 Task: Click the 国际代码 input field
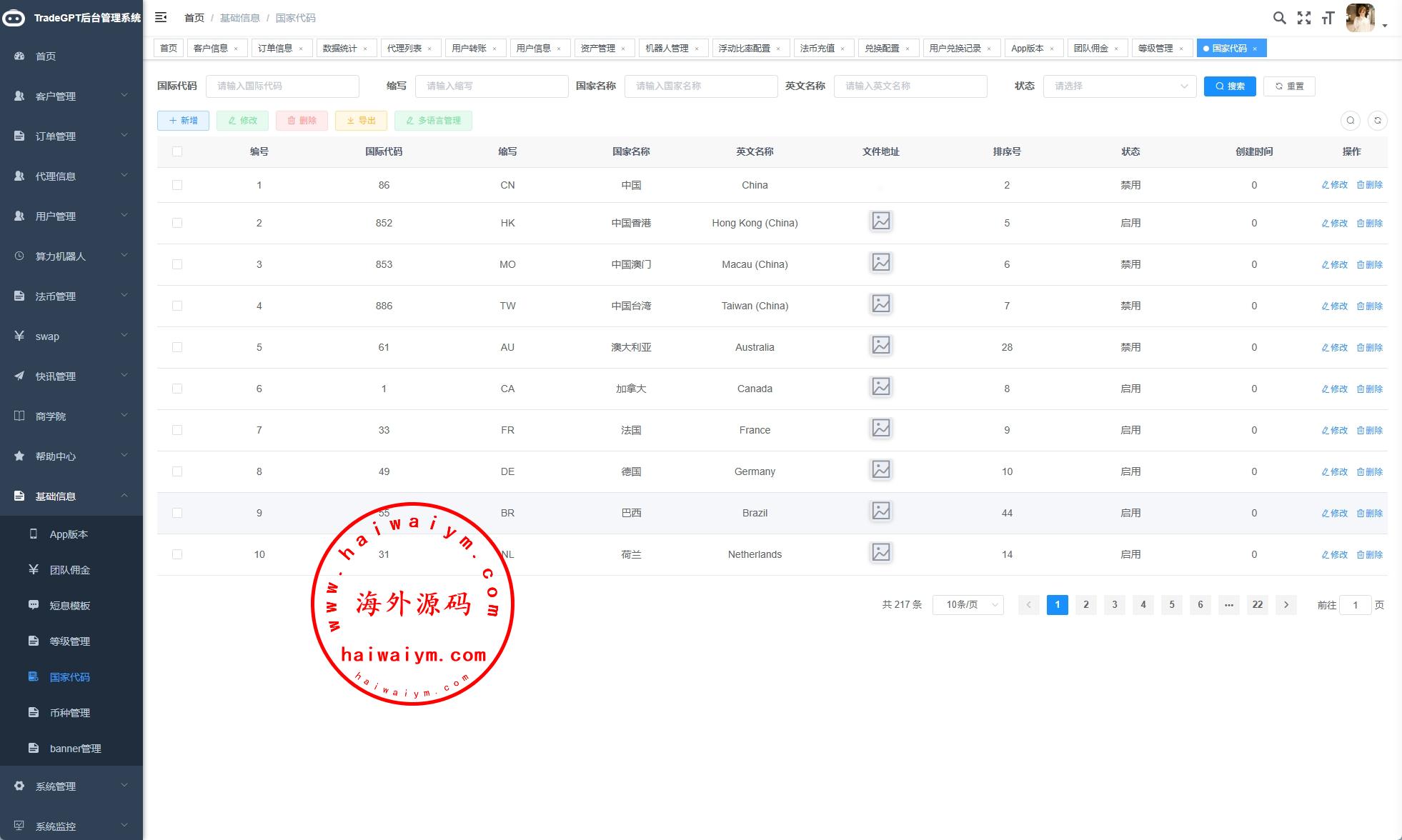(282, 86)
